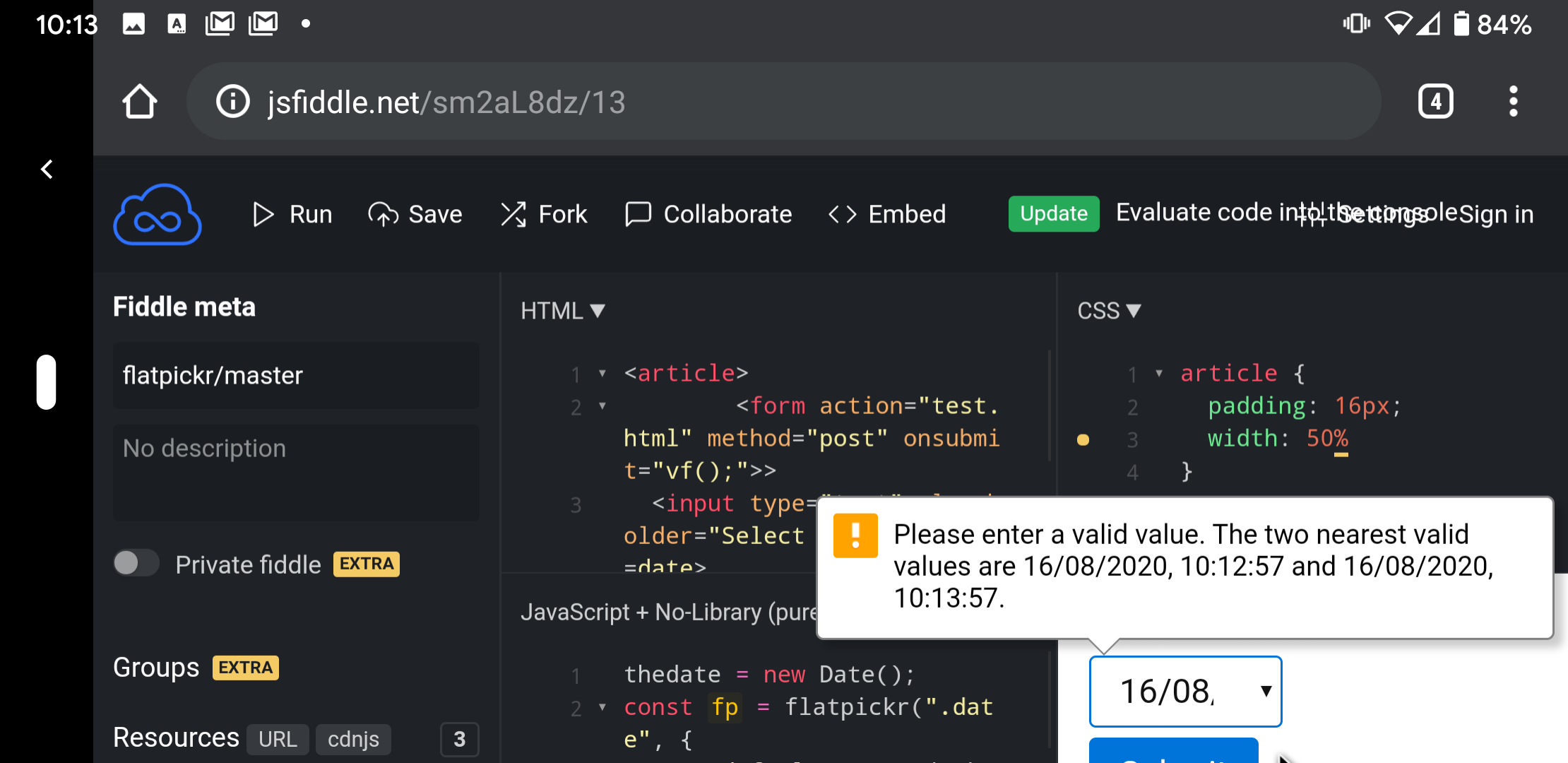Toggle the Private fiddle switch
This screenshot has height=763, width=1568.
(136, 563)
